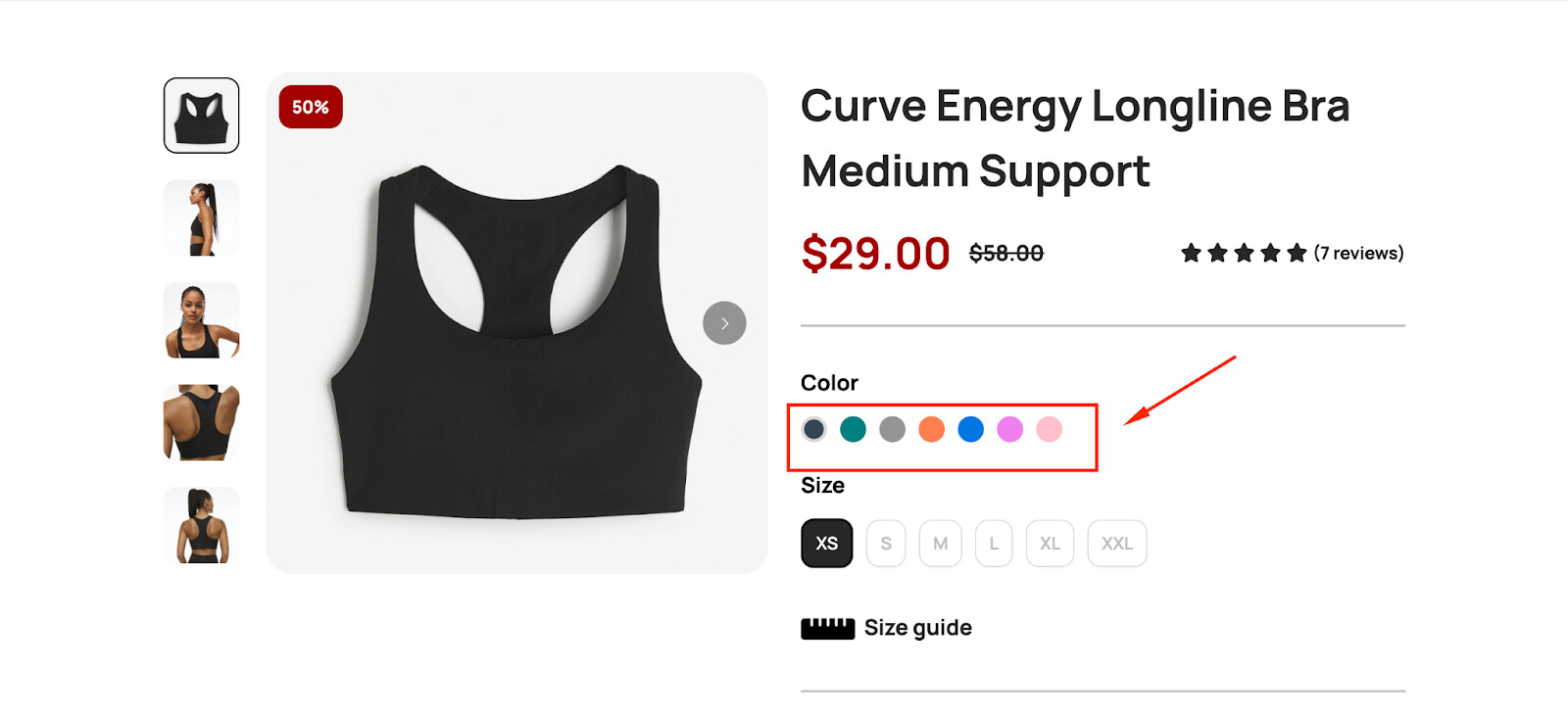Pick the gray color swatch

click(893, 429)
